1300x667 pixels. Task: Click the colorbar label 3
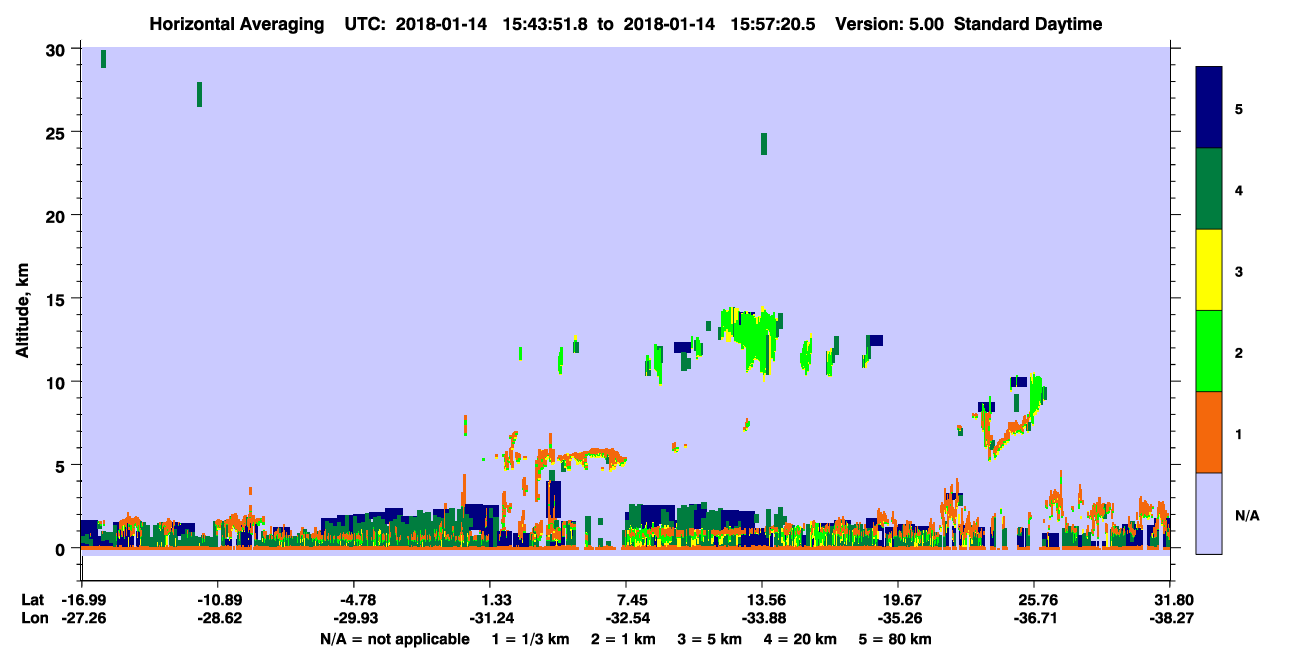(1239, 271)
